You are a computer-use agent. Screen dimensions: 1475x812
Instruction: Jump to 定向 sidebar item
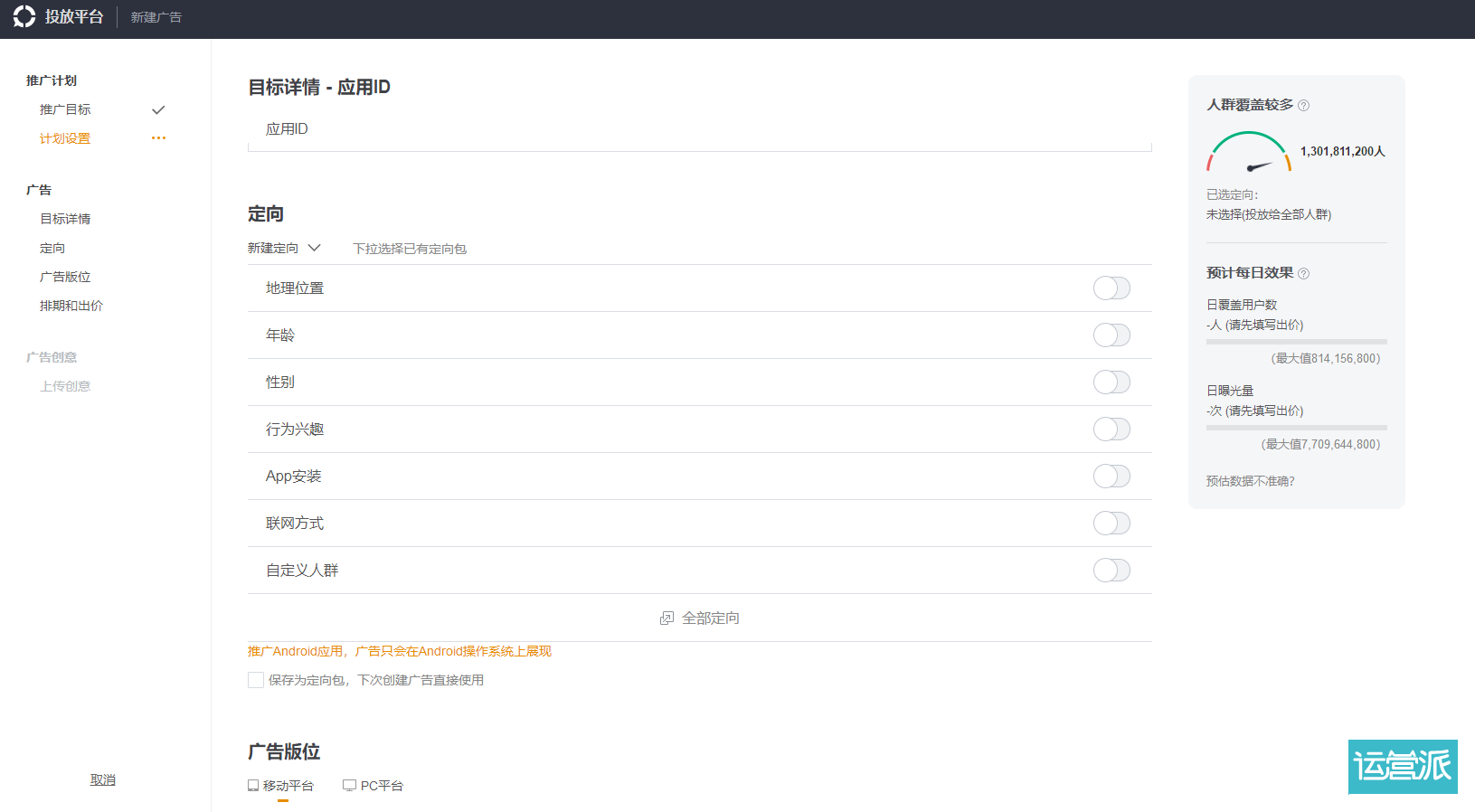[x=52, y=248]
